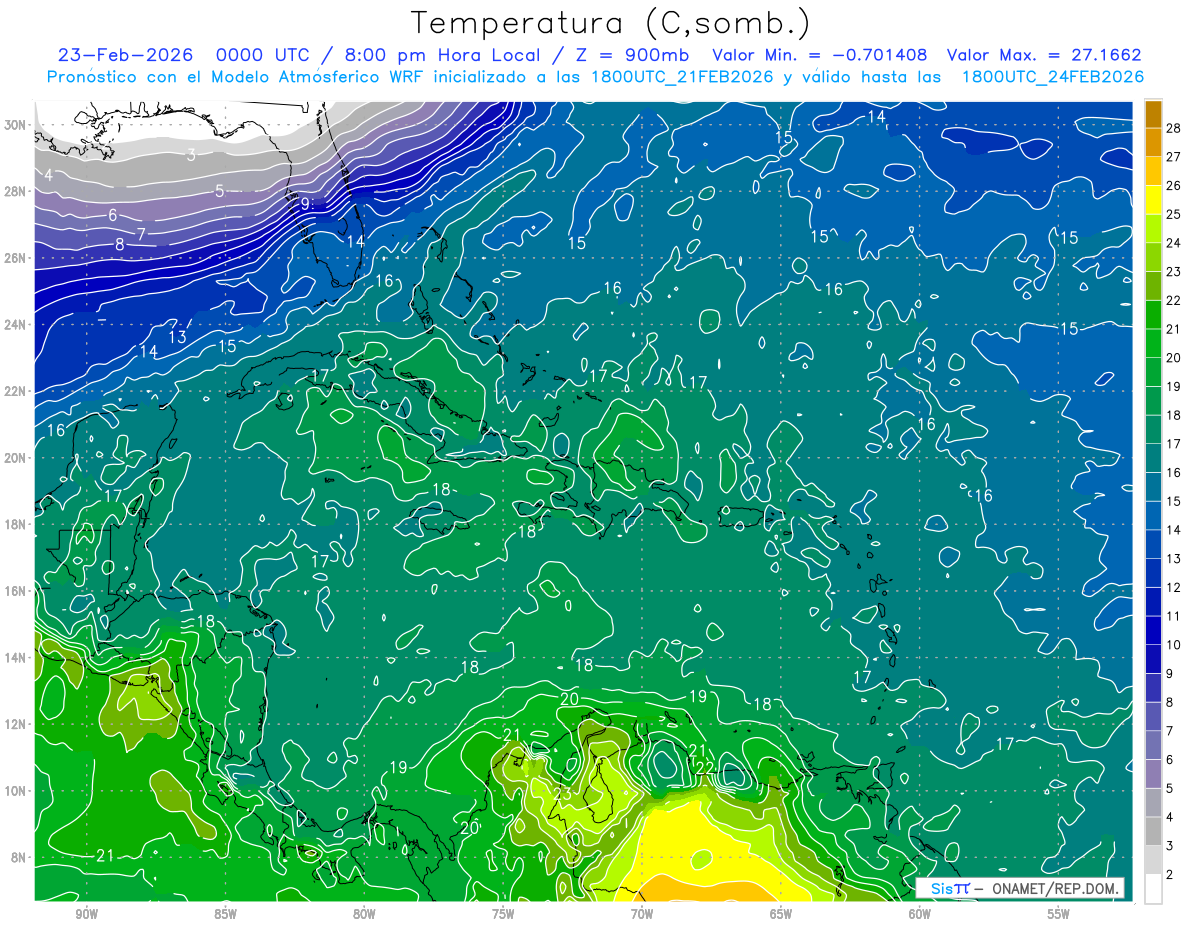The width and height of the screenshot is (1200, 927).
Task: Click the color scale label '25'
Action: pos(1174,214)
